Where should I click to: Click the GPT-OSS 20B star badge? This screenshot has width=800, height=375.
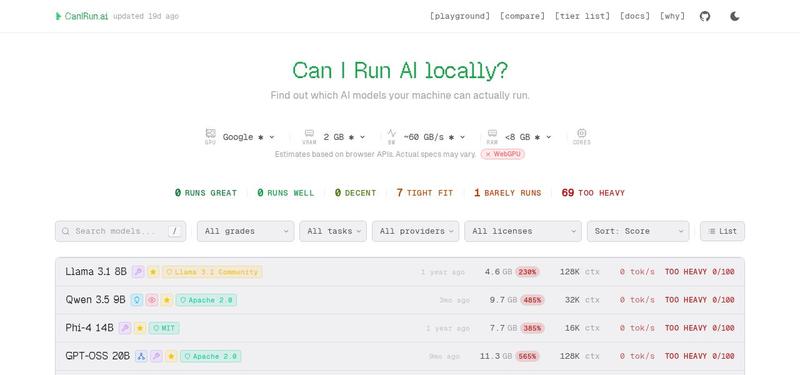point(171,356)
